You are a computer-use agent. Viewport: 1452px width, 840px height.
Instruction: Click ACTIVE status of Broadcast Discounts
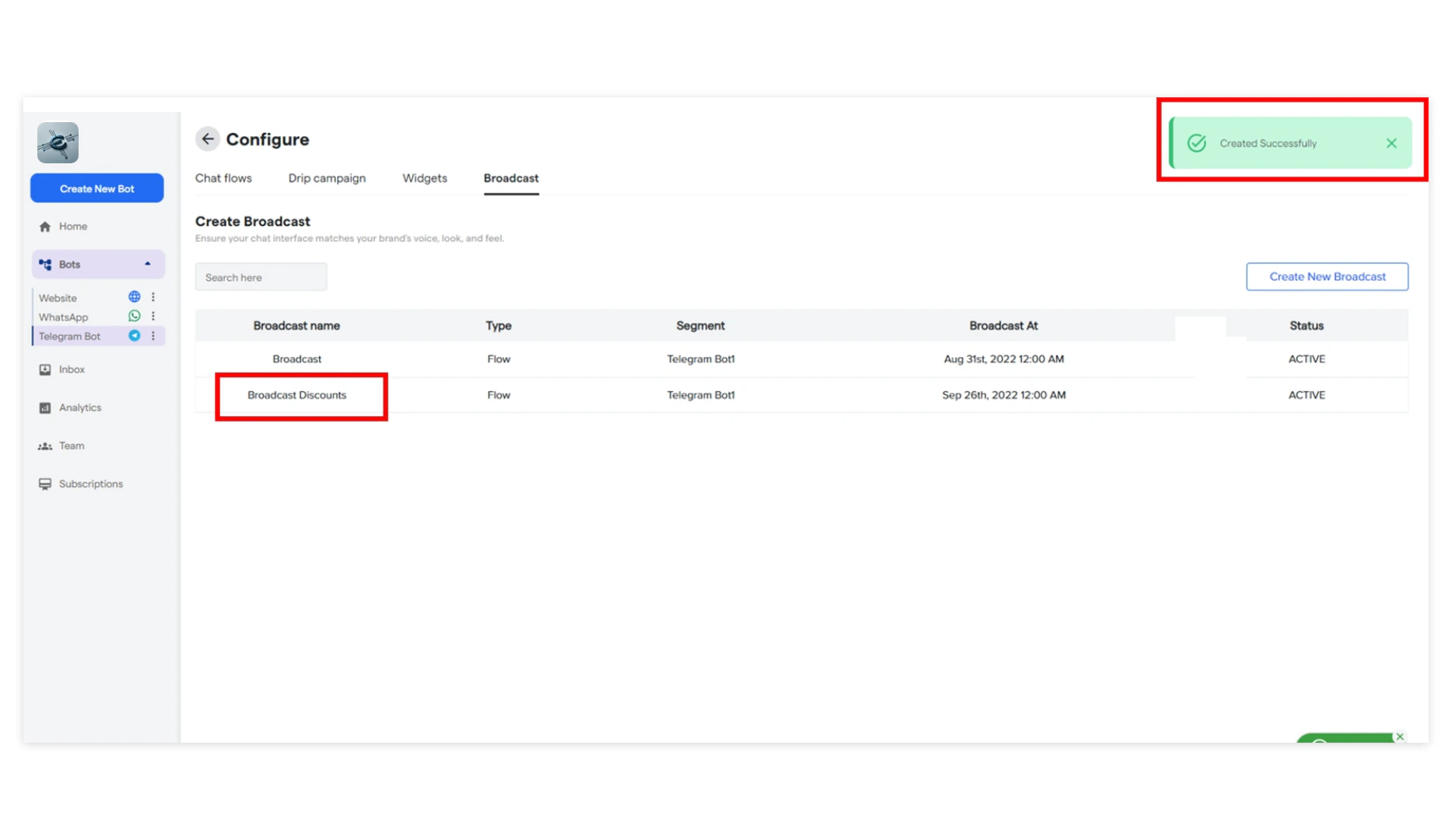point(1306,395)
